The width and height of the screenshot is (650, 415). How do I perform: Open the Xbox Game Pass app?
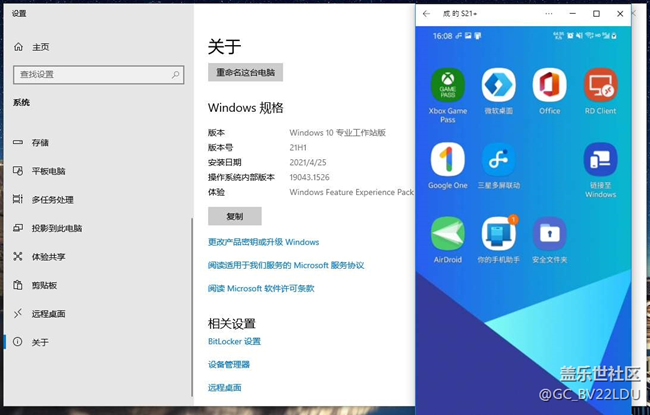pyautogui.click(x=448, y=85)
